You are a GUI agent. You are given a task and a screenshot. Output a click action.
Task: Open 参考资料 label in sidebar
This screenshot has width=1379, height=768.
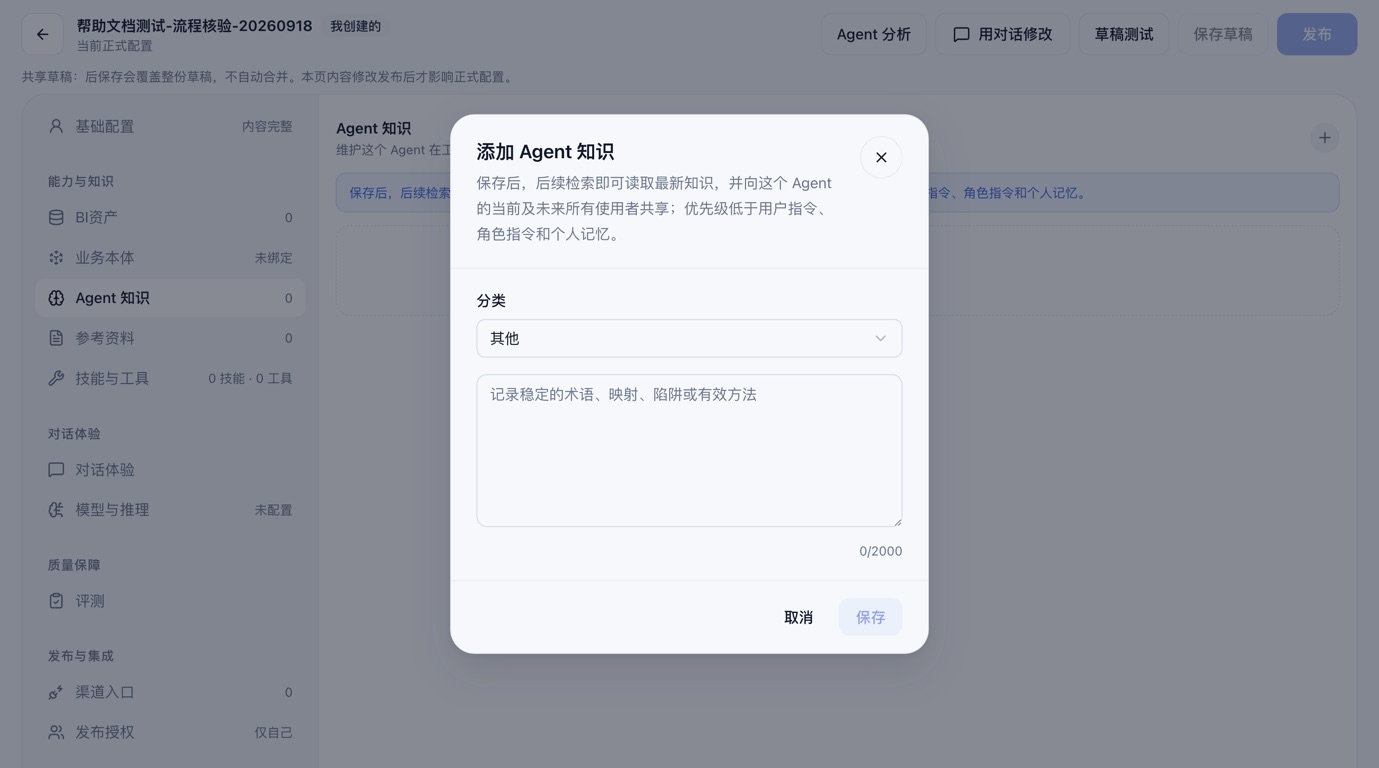pos(105,338)
